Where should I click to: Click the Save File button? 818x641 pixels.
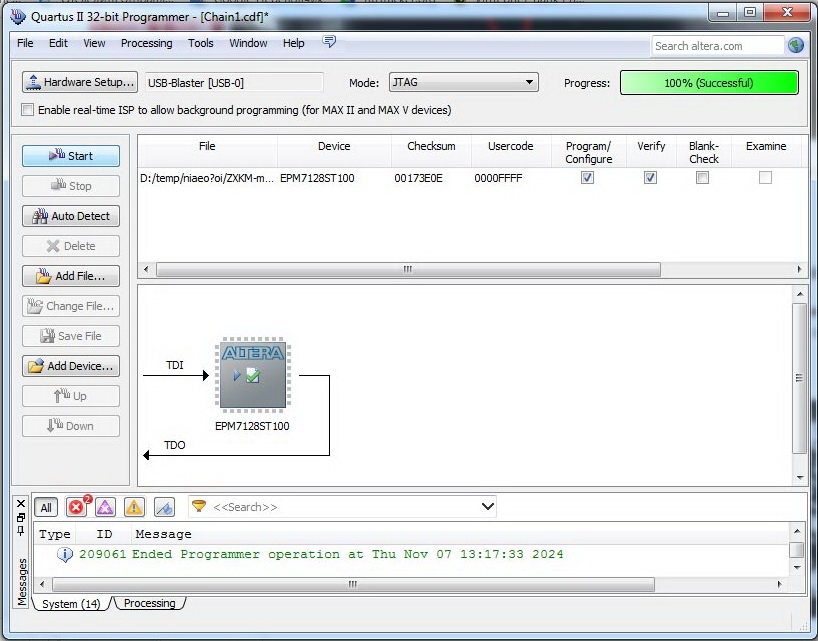(x=71, y=336)
